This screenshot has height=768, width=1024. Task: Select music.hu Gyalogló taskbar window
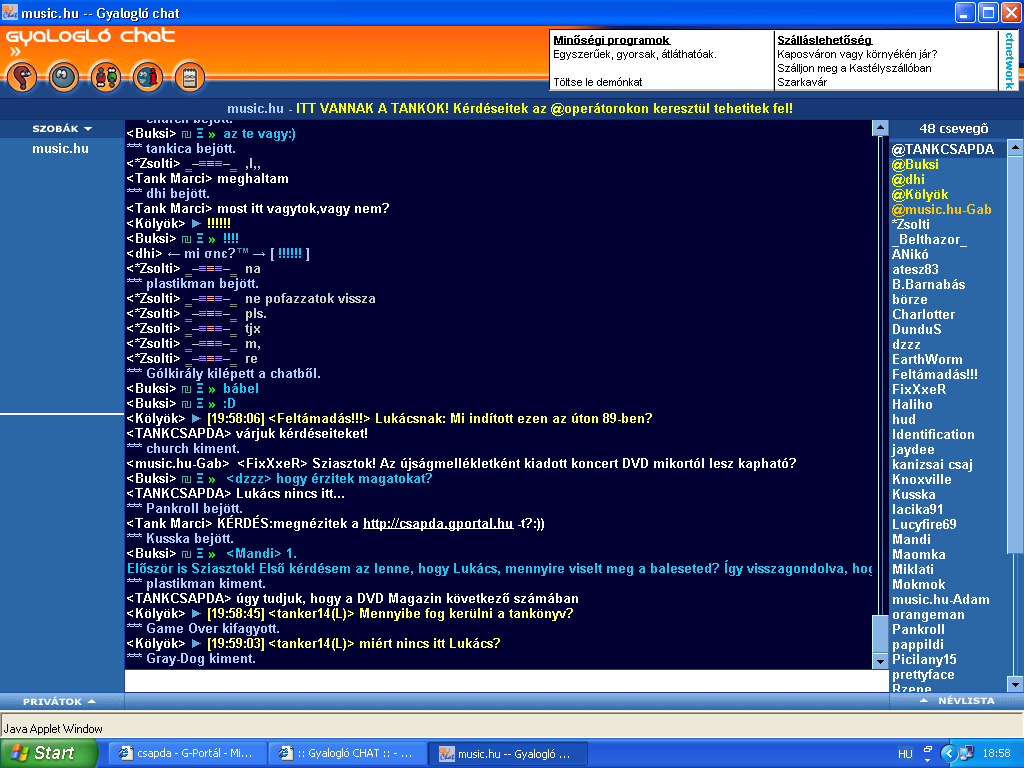[x=508, y=753]
